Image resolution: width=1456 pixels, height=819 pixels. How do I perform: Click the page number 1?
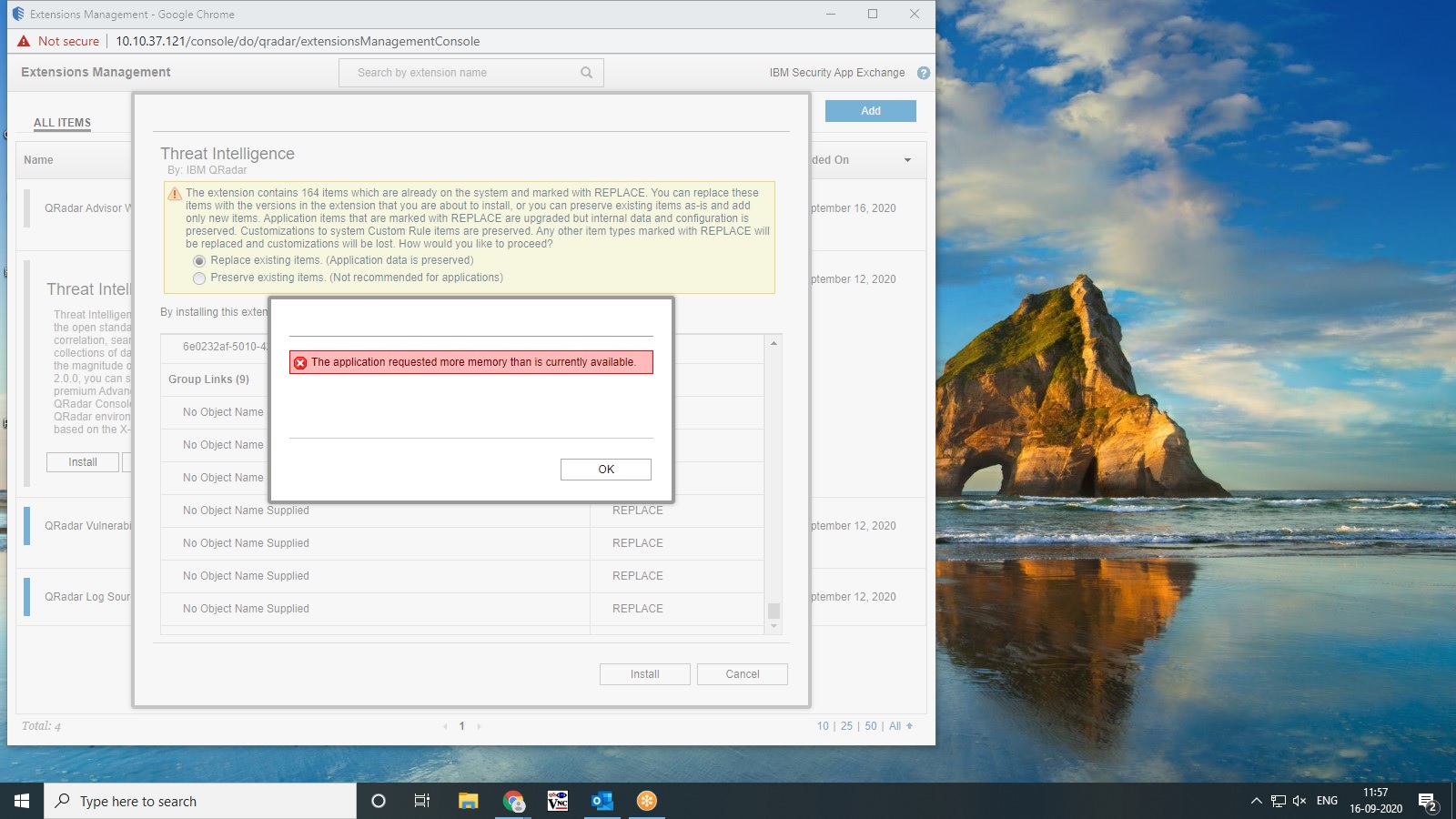tap(462, 726)
